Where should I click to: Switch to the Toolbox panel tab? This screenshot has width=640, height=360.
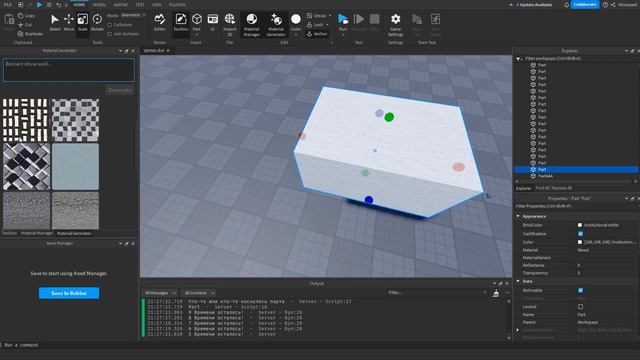(9, 233)
